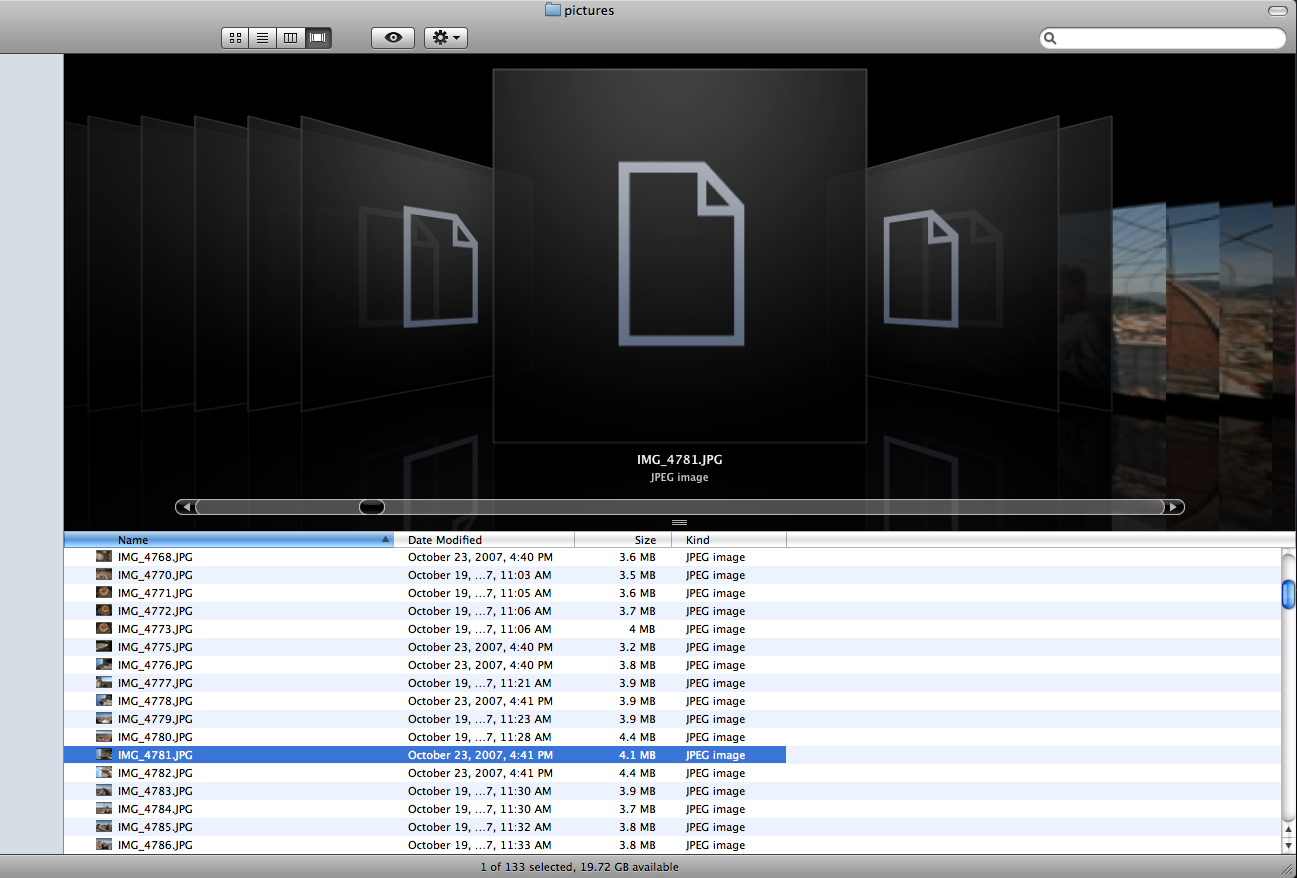Click the file icon of IMG_4779.JPG

point(104,719)
